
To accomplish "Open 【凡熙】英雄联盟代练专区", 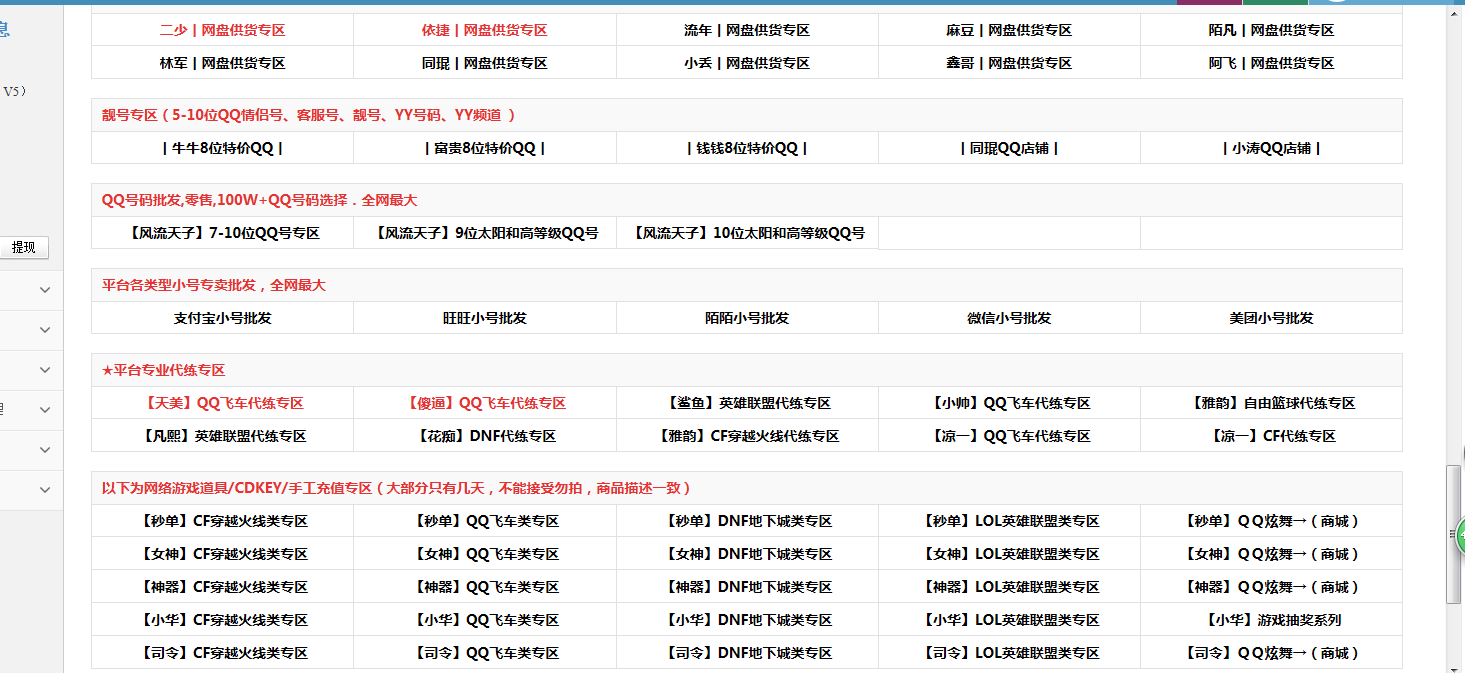I will click(222, 436).
